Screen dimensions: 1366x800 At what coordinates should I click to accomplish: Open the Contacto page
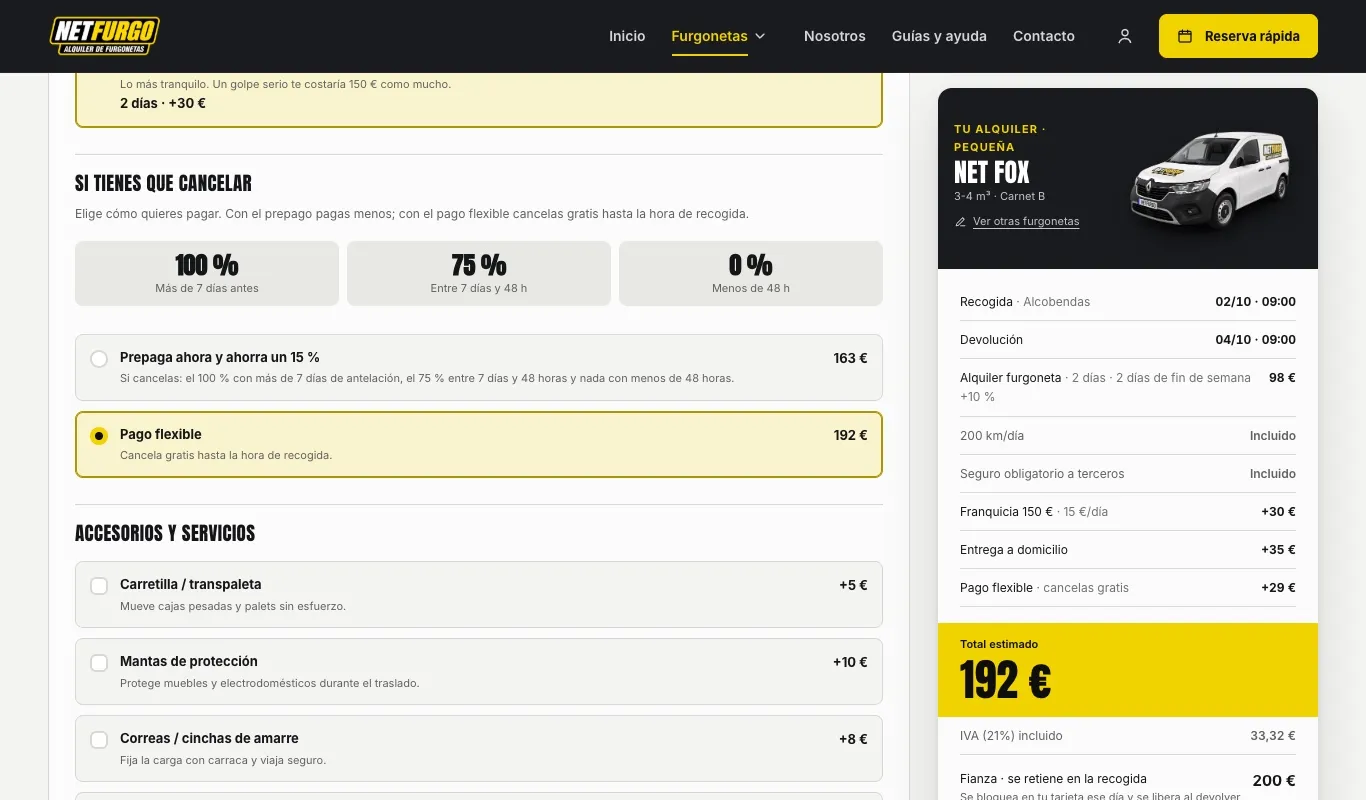click(1044, 36)
